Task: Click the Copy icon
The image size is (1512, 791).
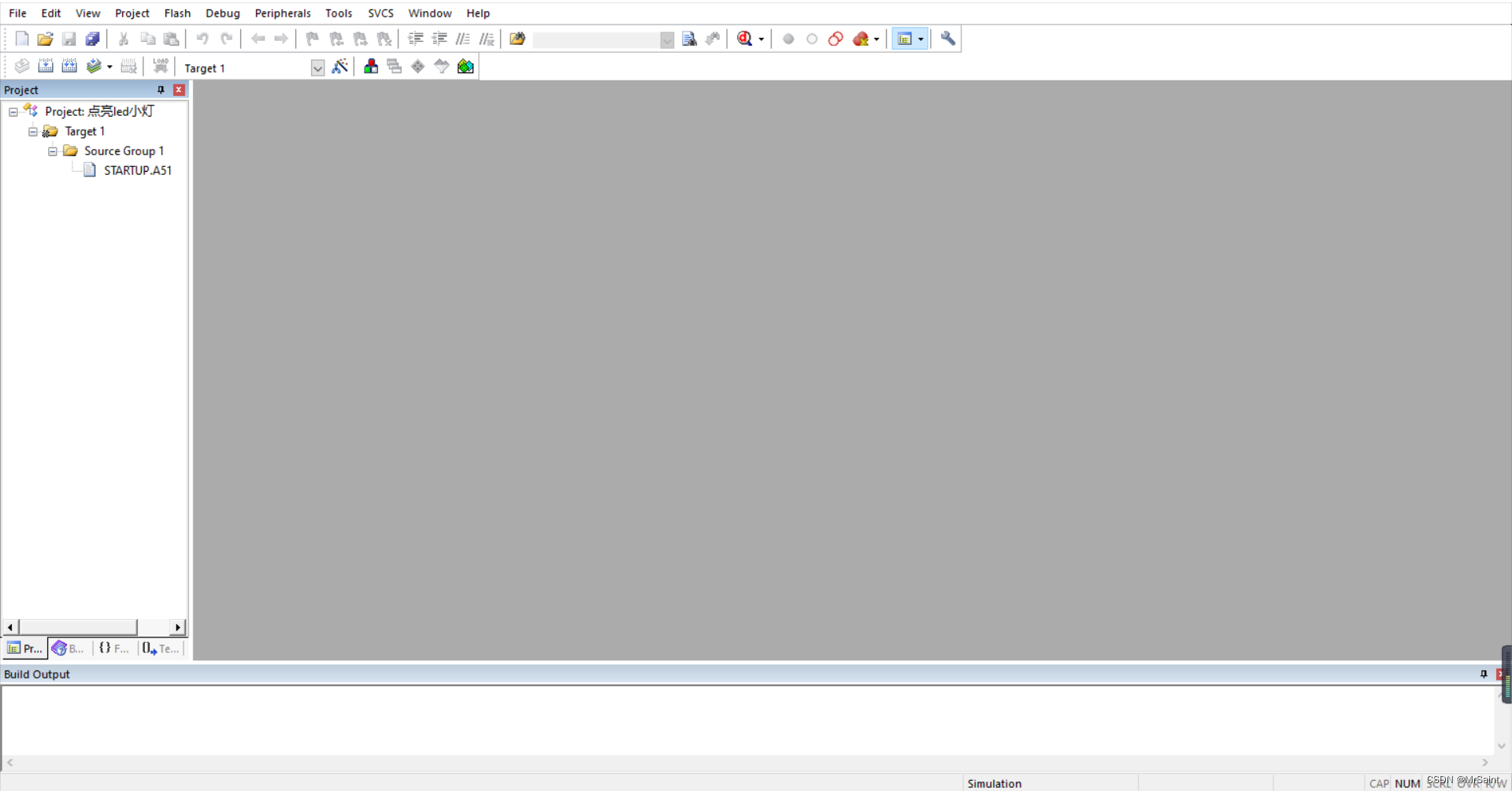Action: [x=147, y=39]
